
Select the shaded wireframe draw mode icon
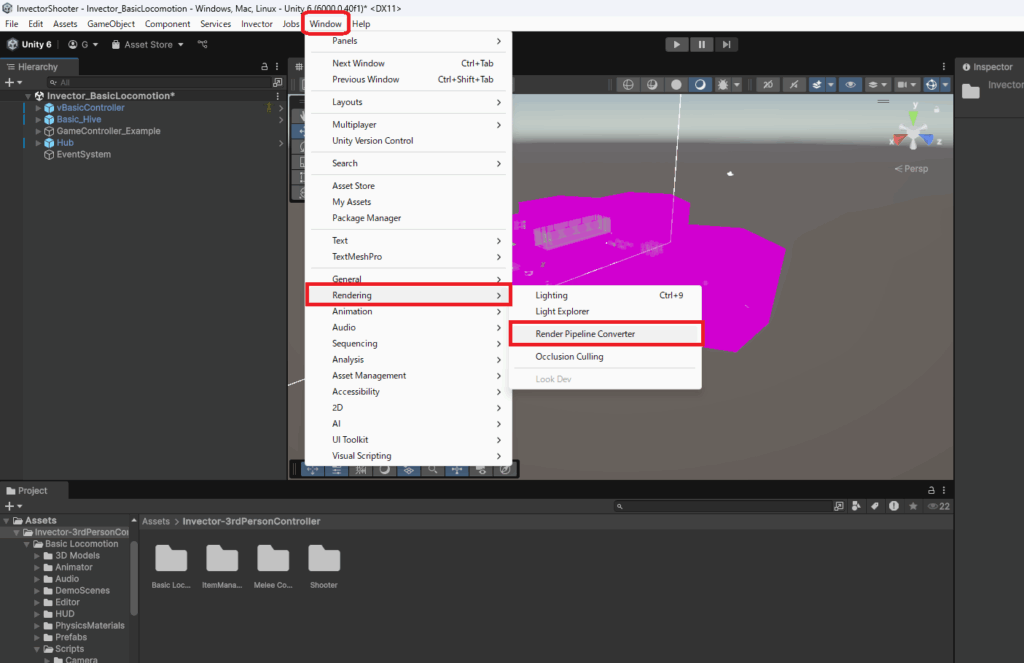(x=652, y=84)
